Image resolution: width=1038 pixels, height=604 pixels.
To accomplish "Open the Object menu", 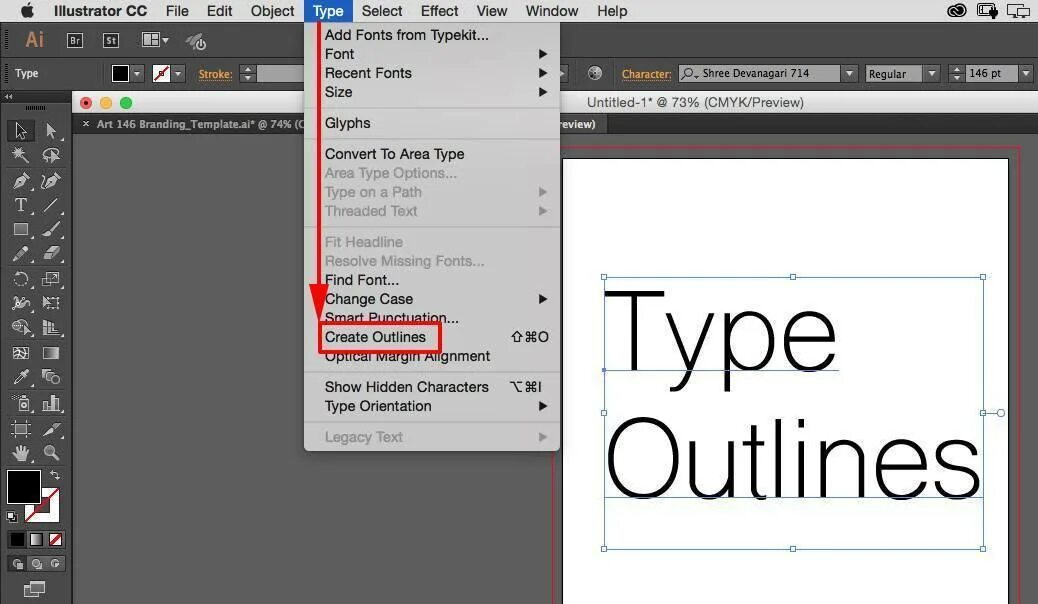I will [x=272, y=11].
